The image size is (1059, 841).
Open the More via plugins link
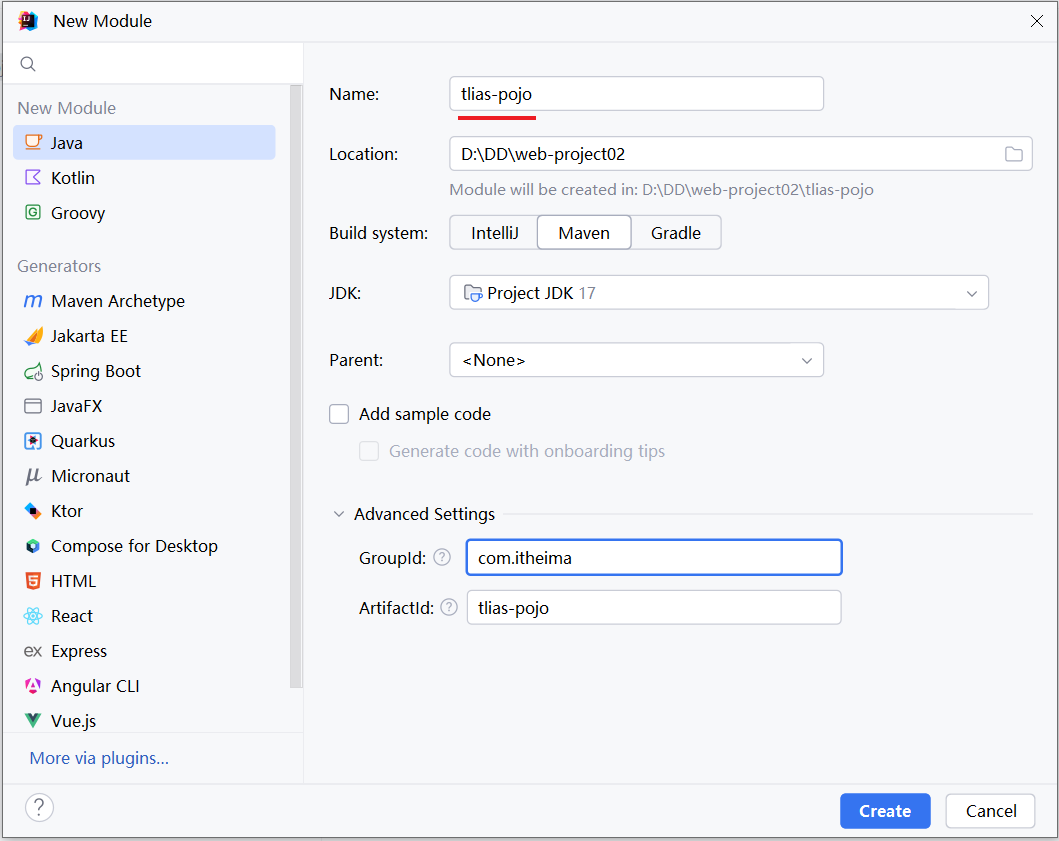99,758
